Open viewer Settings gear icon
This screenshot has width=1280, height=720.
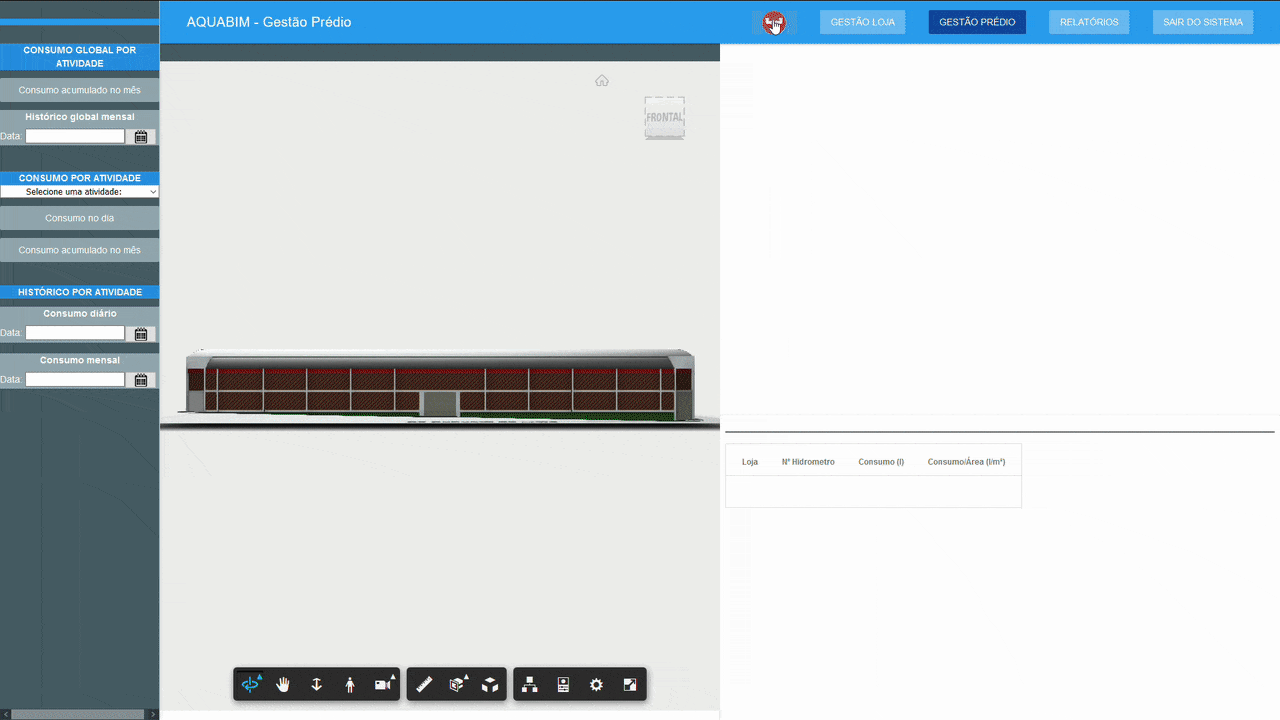[596, 684]
